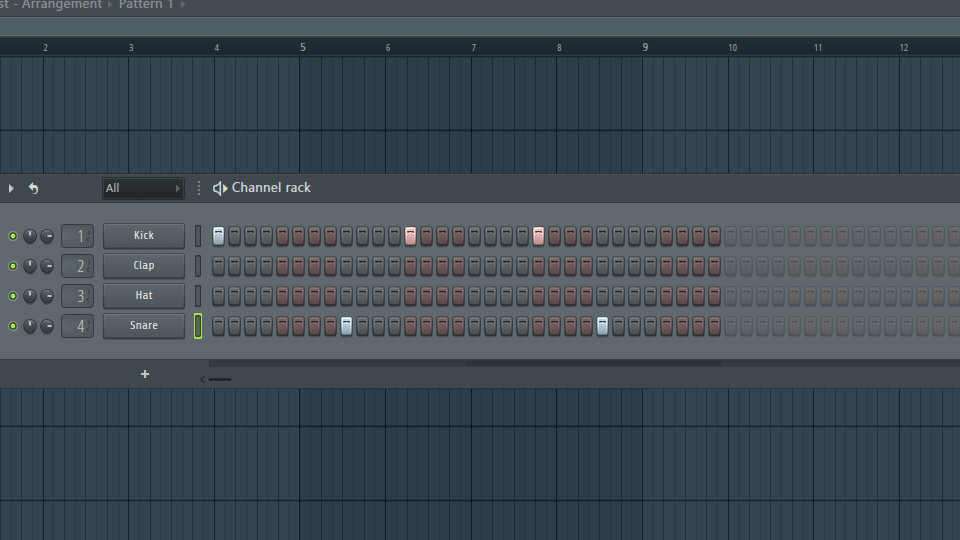The width and height of the screenshot is (960, 540).
Task: Click the Kick channel volume knob
Action: 47,236
